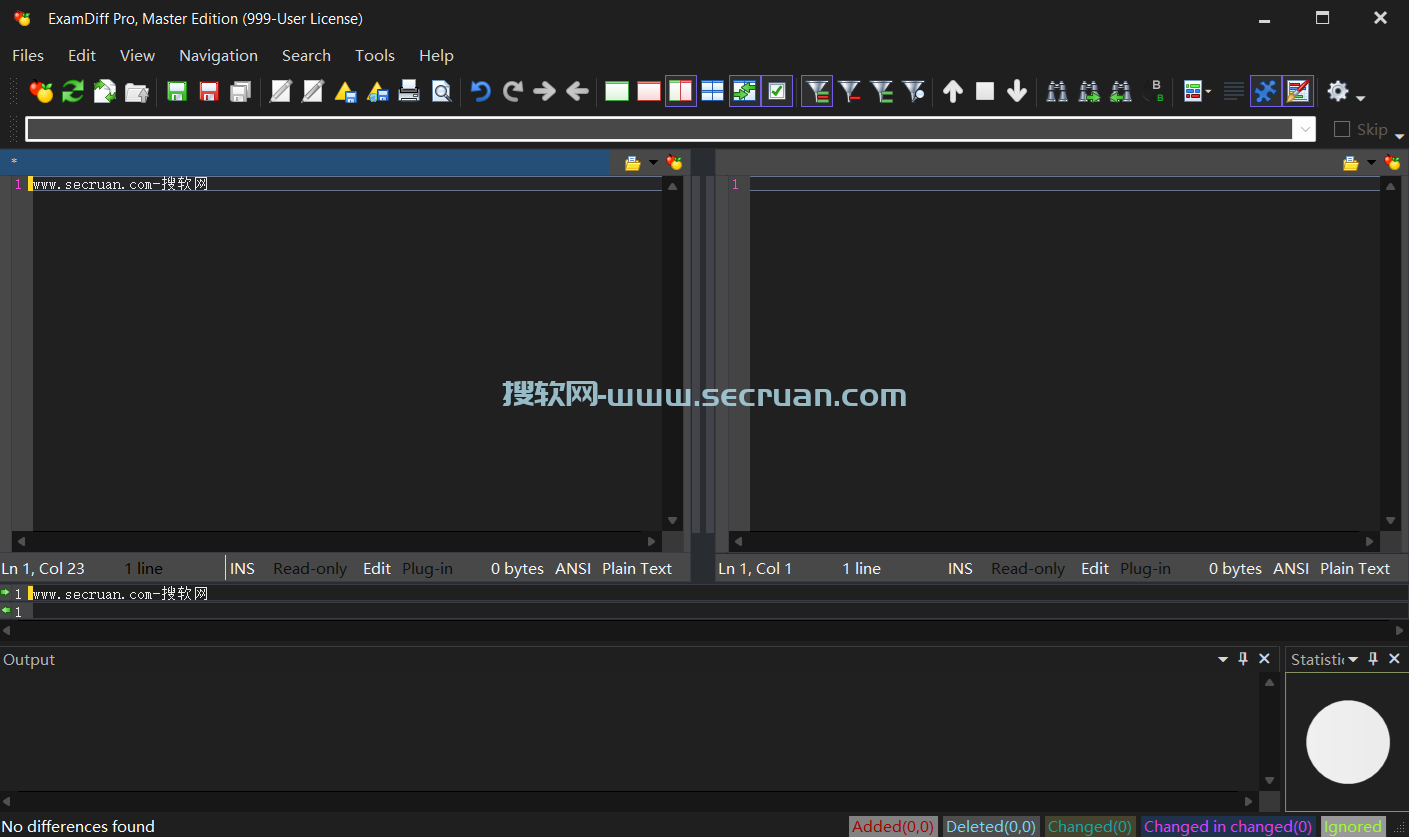Open the Help menu

436,55
